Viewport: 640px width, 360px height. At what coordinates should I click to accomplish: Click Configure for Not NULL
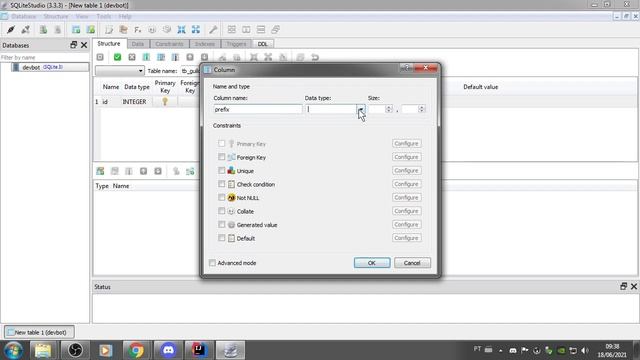[407, 197]
